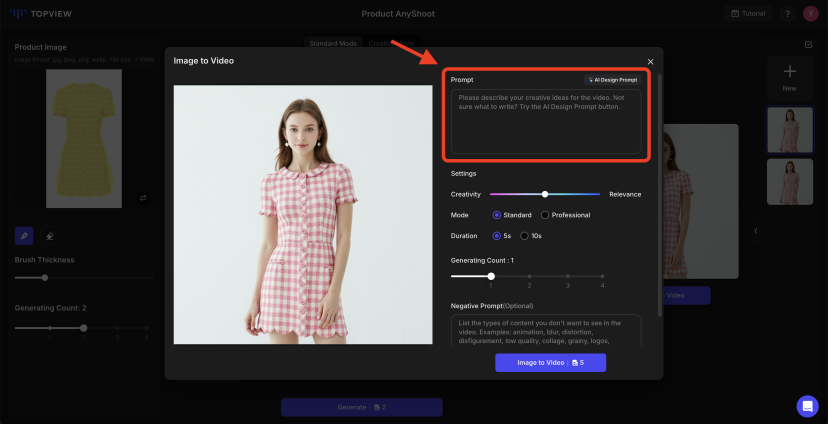The width and height of the screenshot is (828, 424).
Task: Open the chat support bubble
Action: pyautogui.click(x=807, y=406)
